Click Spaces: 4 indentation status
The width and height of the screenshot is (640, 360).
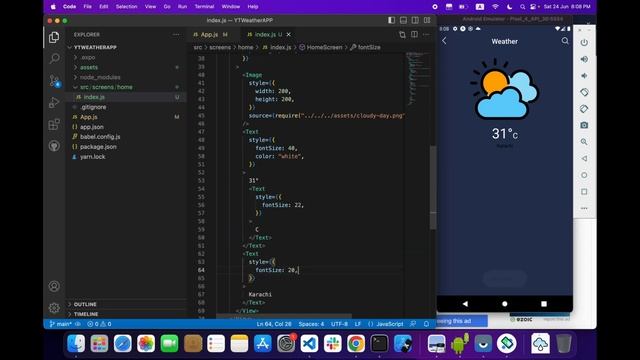(x=311, y=324)
